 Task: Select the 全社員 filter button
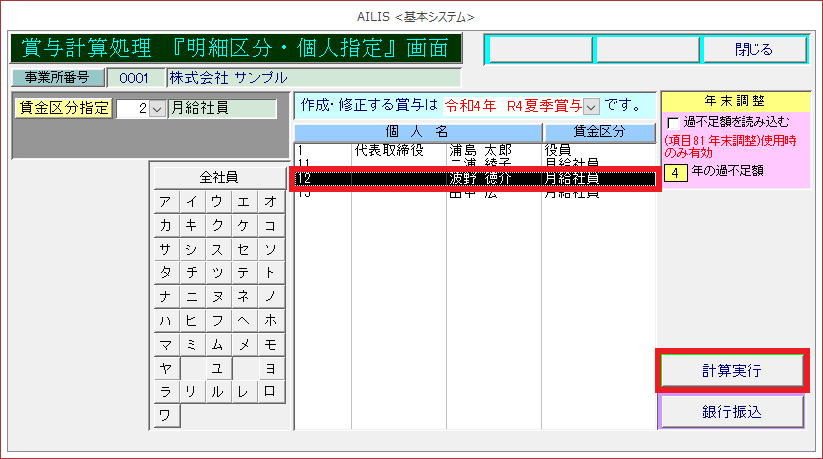(x=218, y=177)
